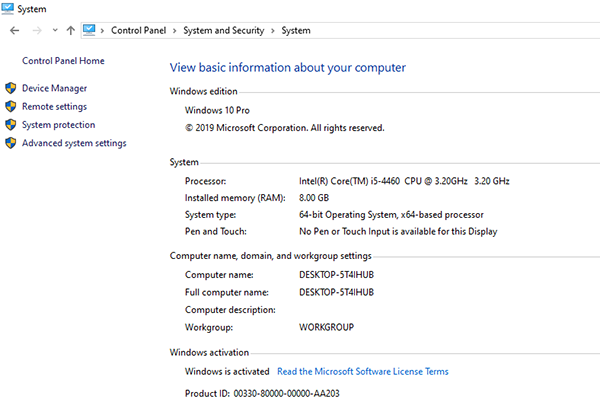Expand chevron before Control Panel breadcrumb
Image resolution: width=600 pixels, height=418 pixels.
[104, 31]
